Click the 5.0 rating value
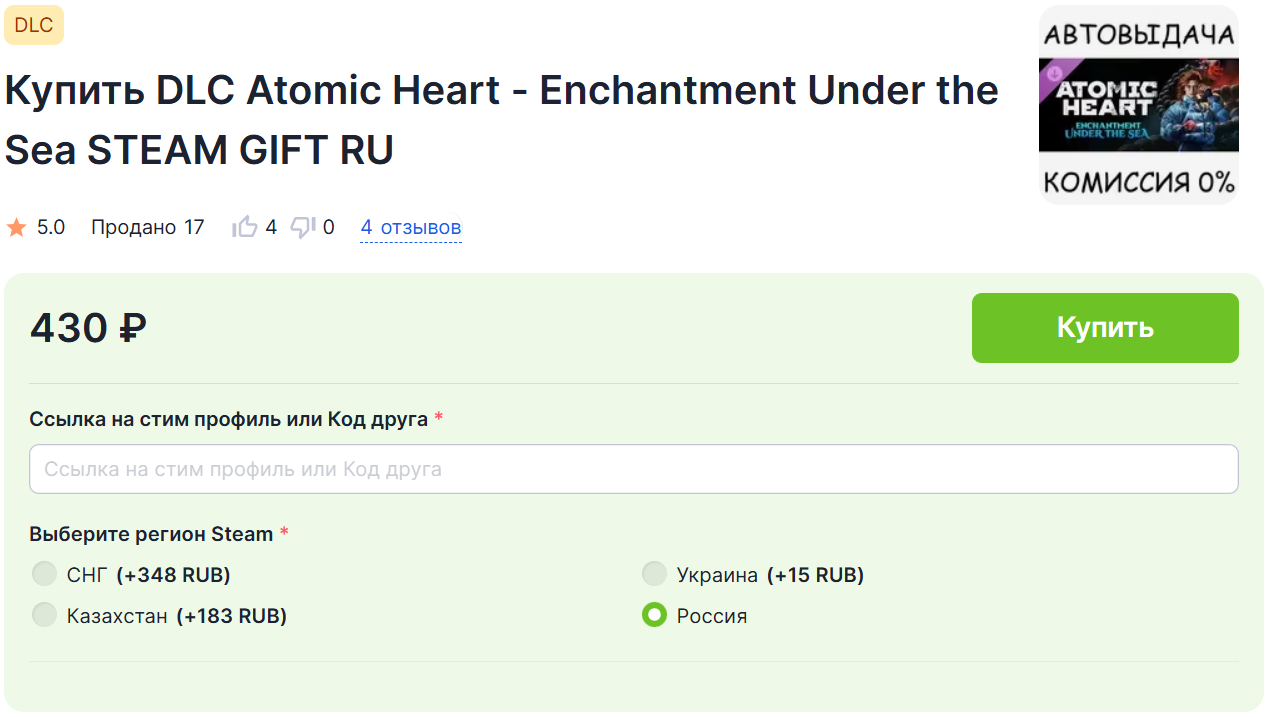This screenshot has height=717, width=1268. 51,228
